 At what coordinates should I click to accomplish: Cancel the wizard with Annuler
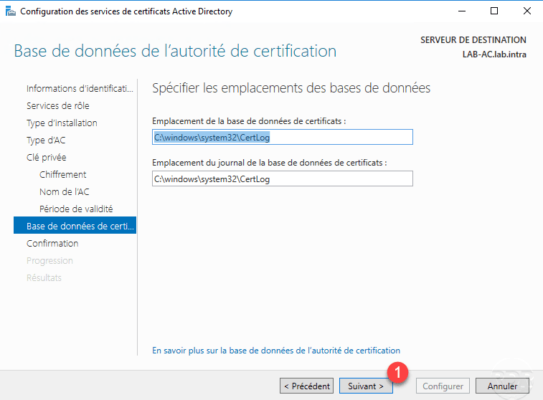(x=502, y=386)
